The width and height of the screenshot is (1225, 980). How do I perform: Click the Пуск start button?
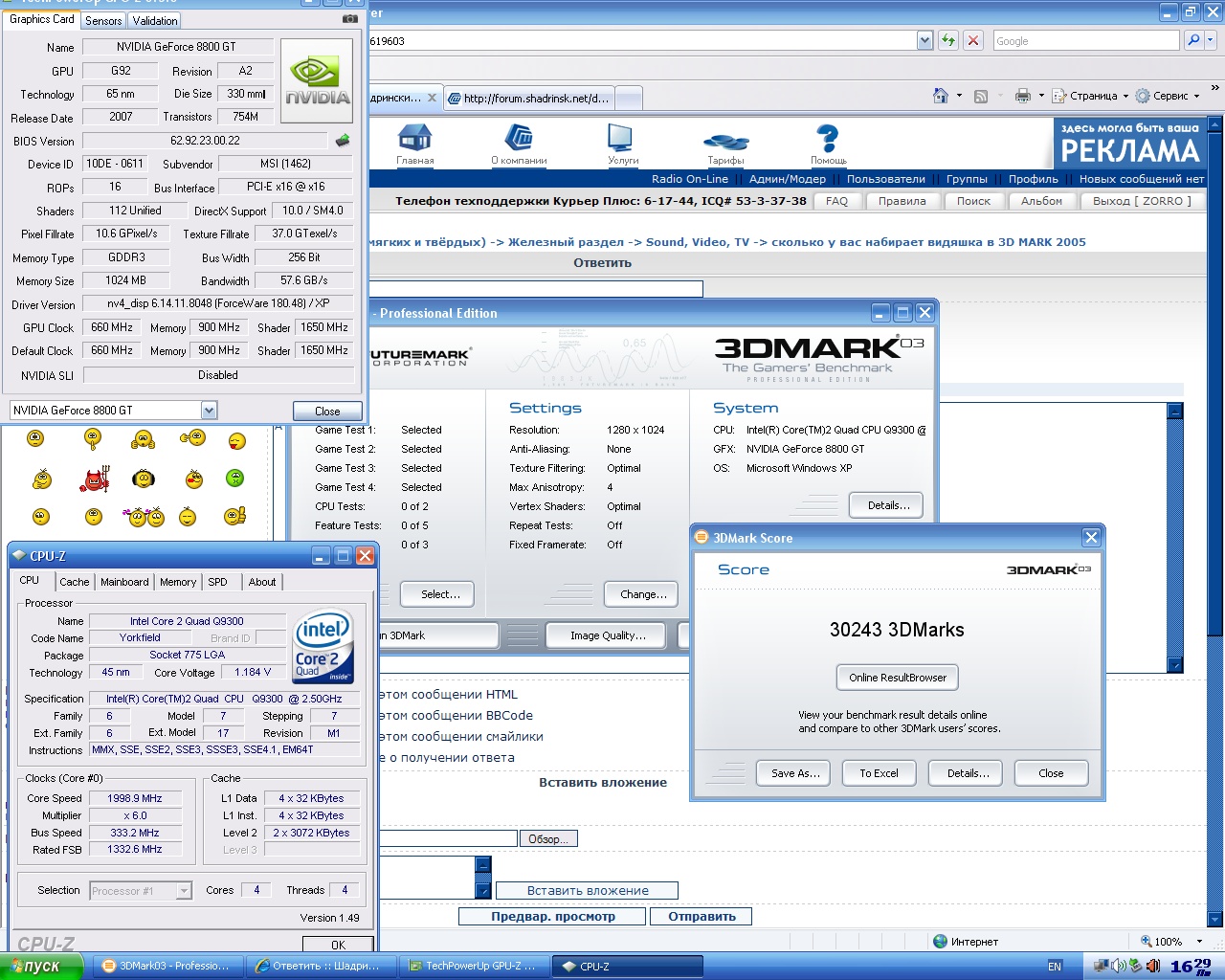(42, 966)
